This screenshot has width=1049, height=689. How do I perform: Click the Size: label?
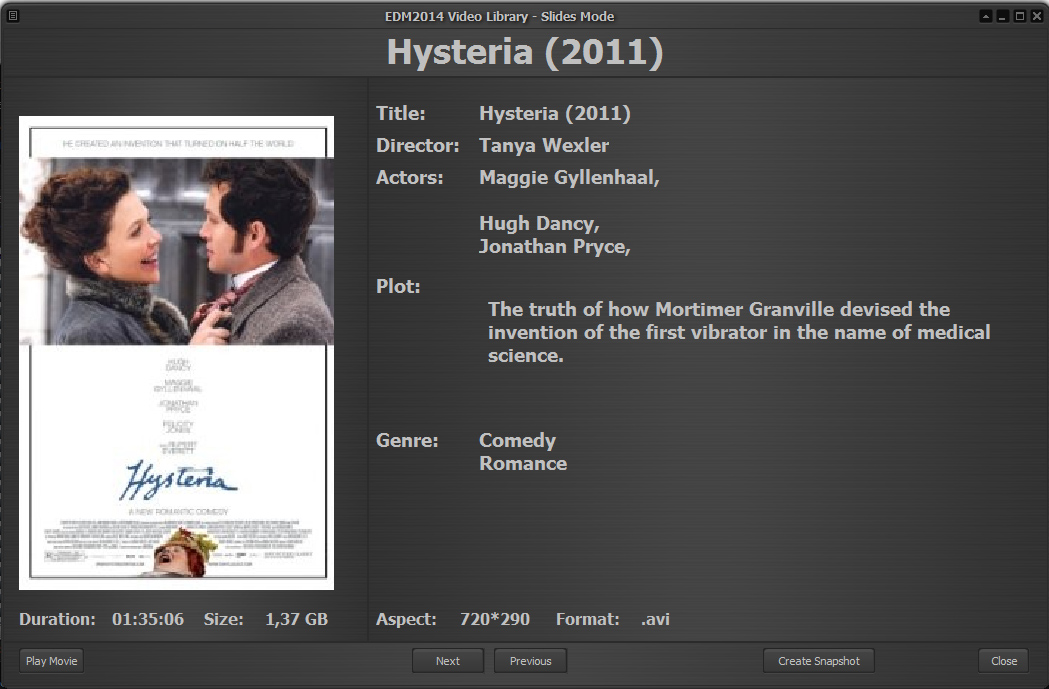(x=223, y=619)
